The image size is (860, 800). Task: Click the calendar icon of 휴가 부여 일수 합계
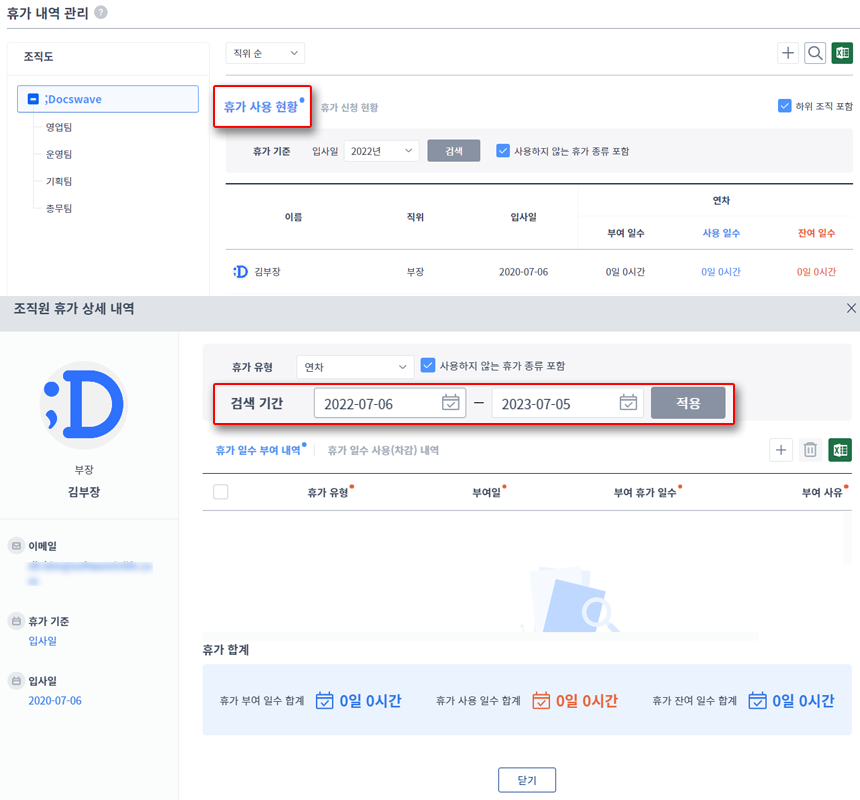click(x=324, y=700)
